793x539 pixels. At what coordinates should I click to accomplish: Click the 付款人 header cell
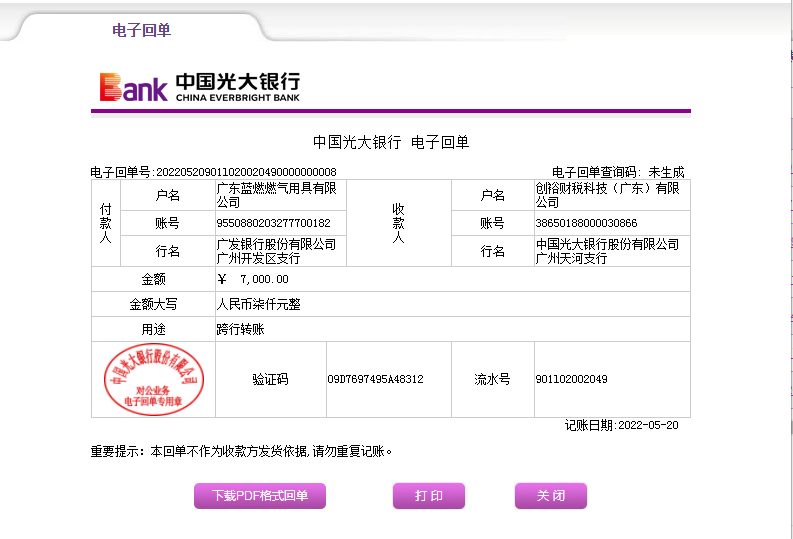(x=106, y=223)
